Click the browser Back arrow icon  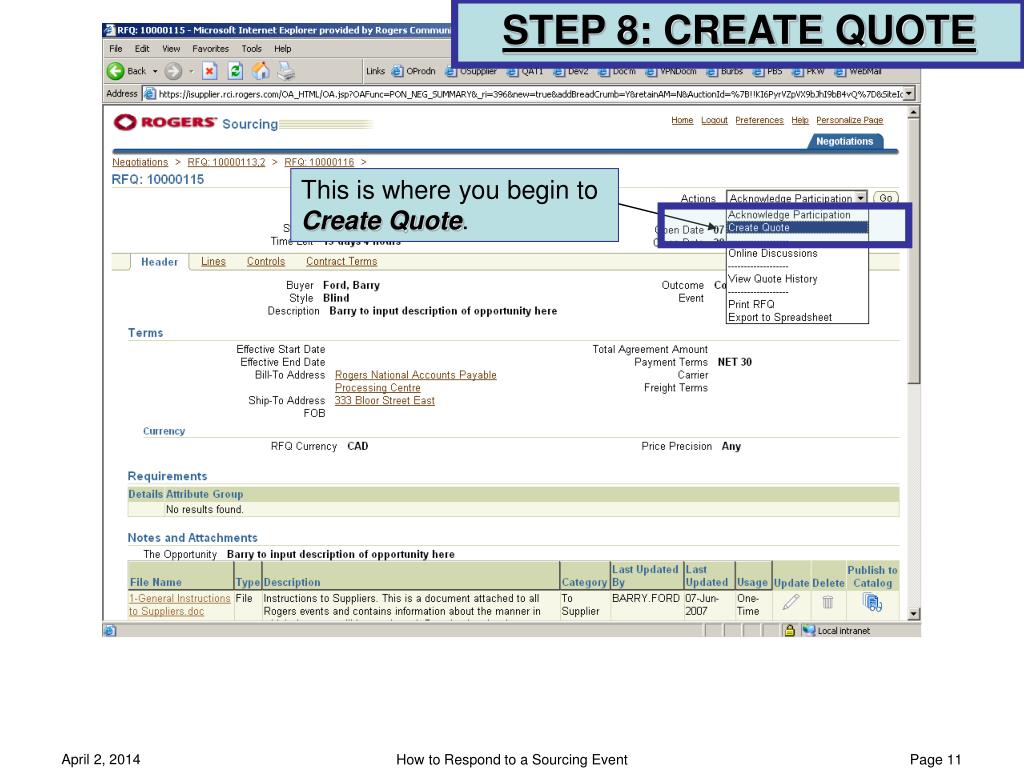116,71
